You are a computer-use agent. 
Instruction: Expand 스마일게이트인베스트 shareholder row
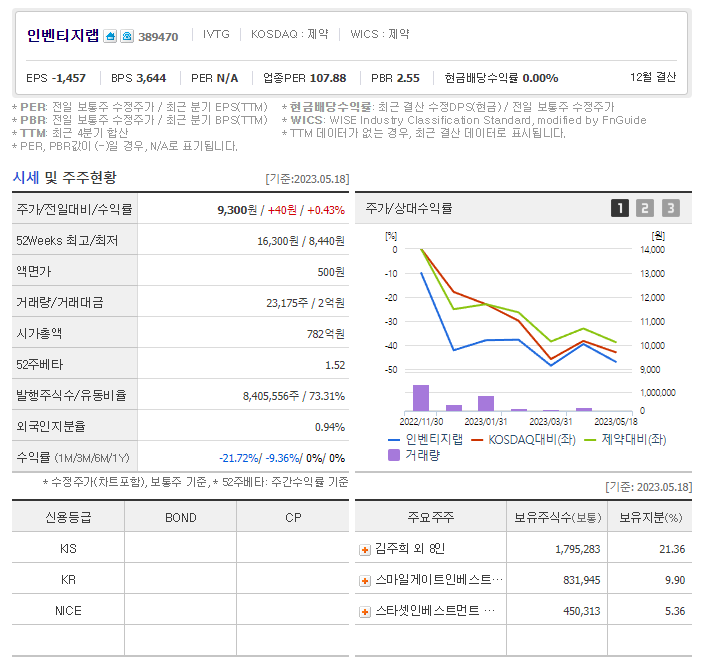(x=365, y=581)
